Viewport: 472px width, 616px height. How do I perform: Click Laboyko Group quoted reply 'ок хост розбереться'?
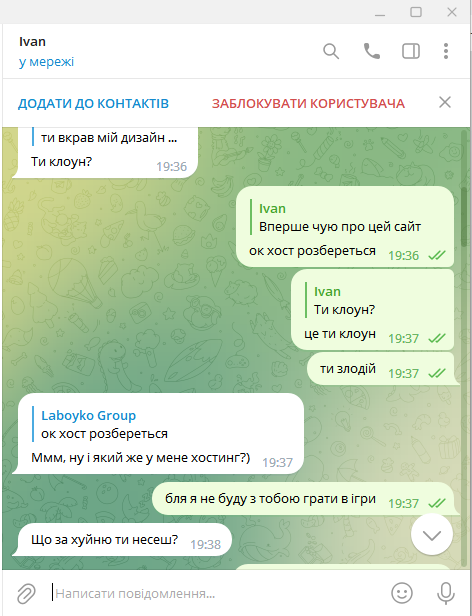point(105,424)
